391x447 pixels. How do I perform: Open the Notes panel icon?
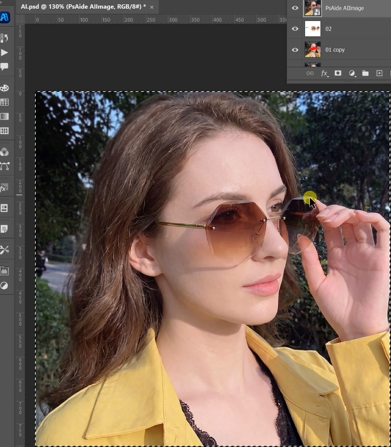[x=4, y=229]
